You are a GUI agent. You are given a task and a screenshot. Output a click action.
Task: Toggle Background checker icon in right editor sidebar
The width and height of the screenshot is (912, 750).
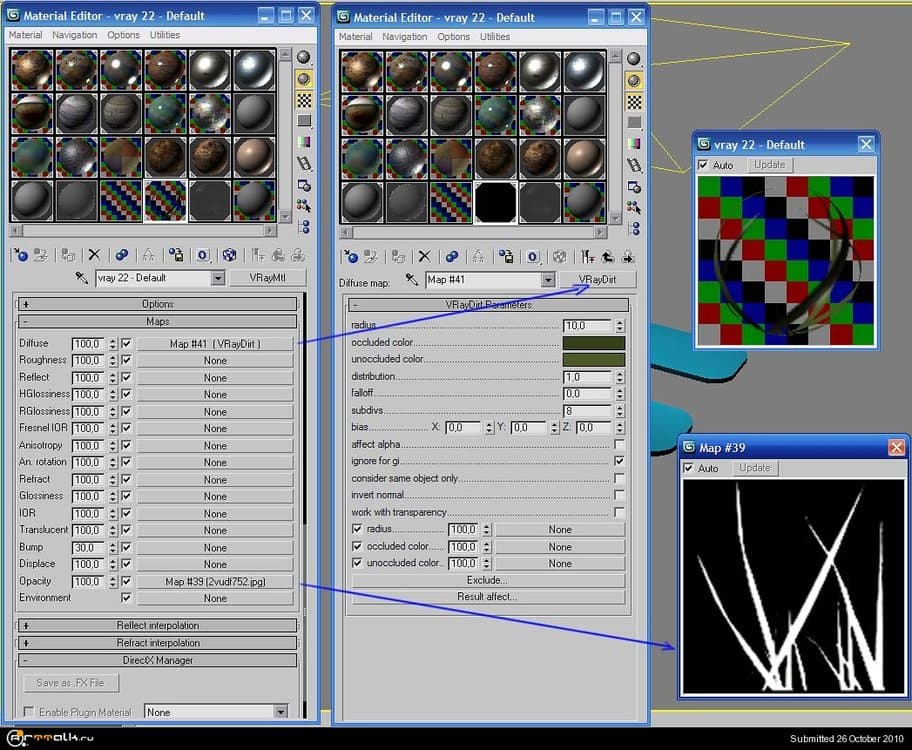click(x=633, y=101)
